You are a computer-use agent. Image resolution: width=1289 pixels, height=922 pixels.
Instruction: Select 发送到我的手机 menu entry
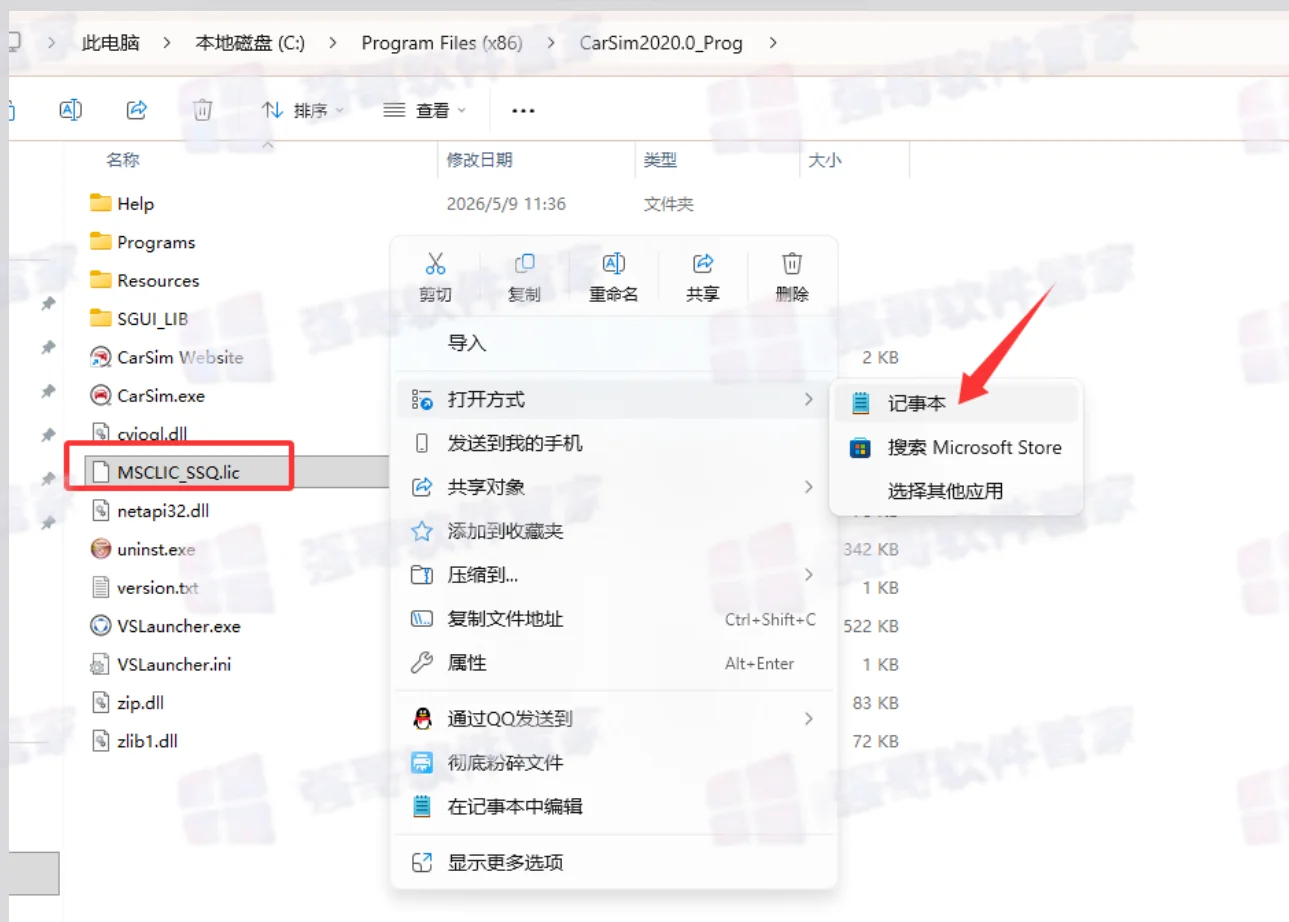click(x=614, y=443)
